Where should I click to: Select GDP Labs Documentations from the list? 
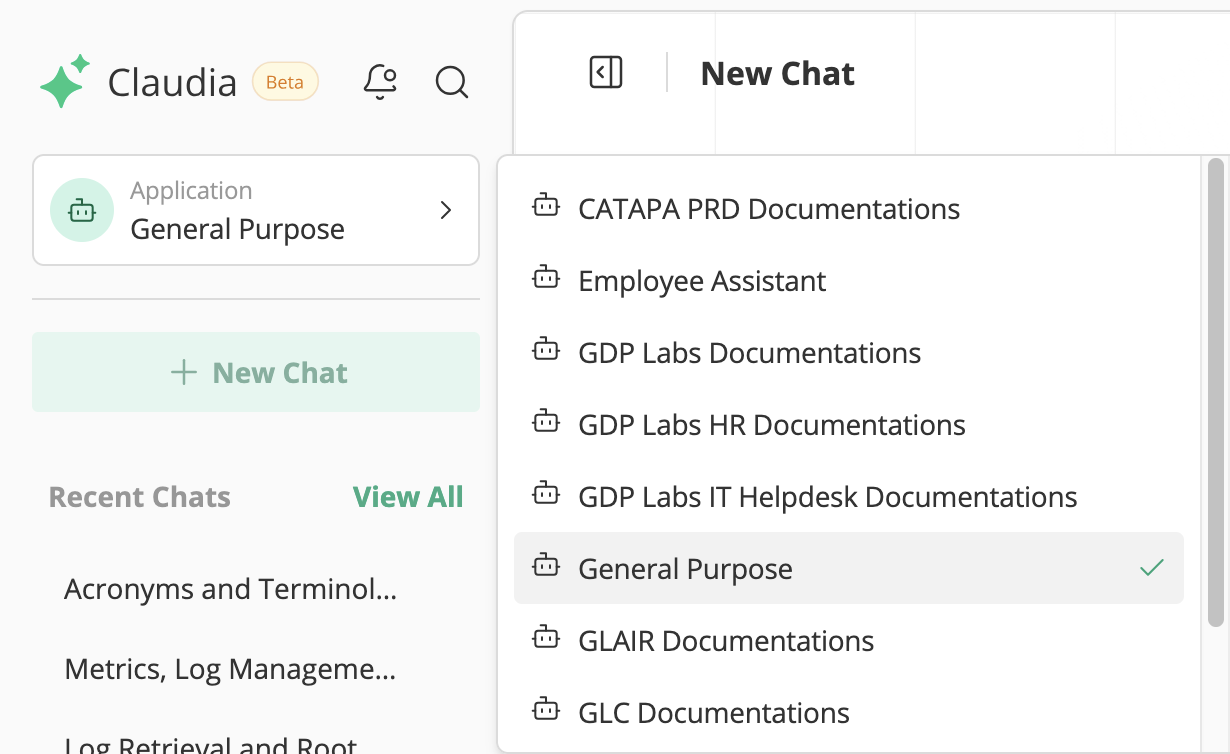(749, 353)
